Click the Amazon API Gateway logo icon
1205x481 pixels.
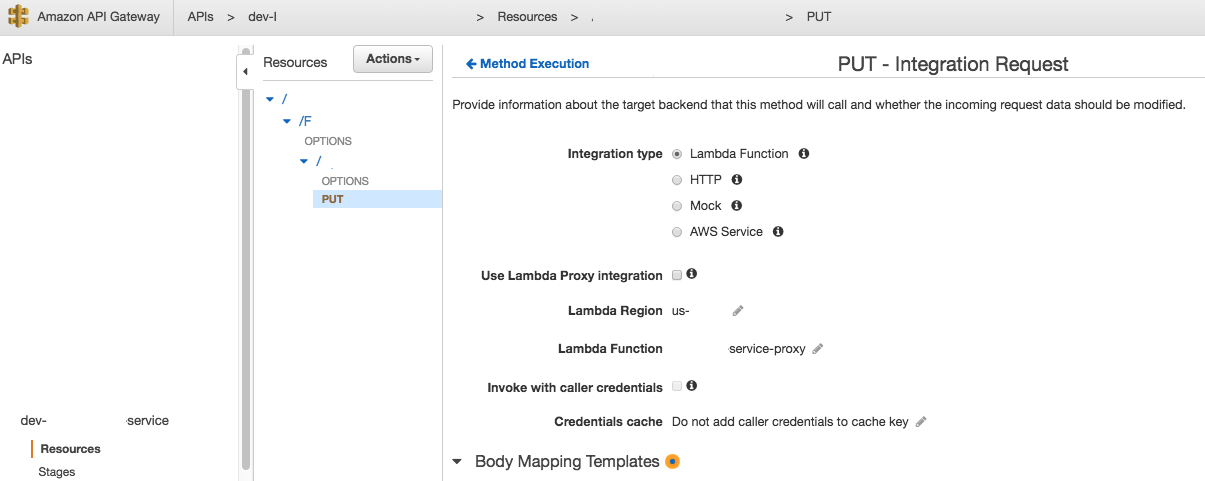[18, 17]
